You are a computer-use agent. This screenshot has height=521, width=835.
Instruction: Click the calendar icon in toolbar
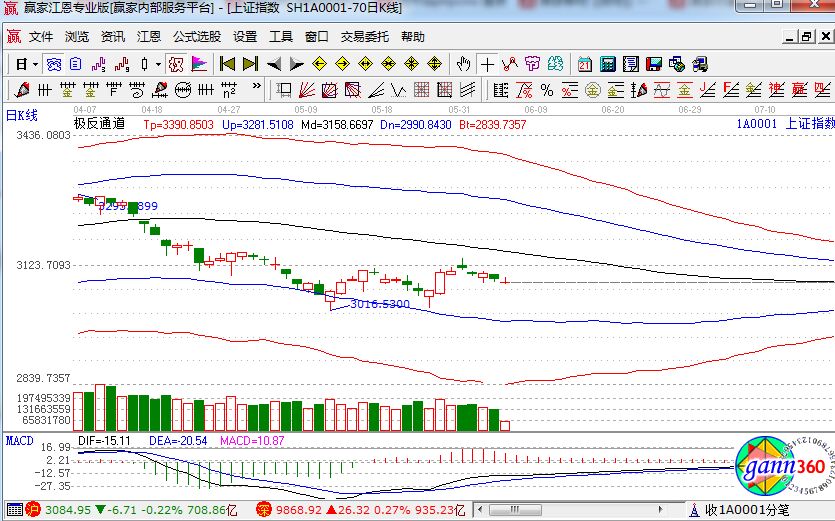[x=584, y=64]
